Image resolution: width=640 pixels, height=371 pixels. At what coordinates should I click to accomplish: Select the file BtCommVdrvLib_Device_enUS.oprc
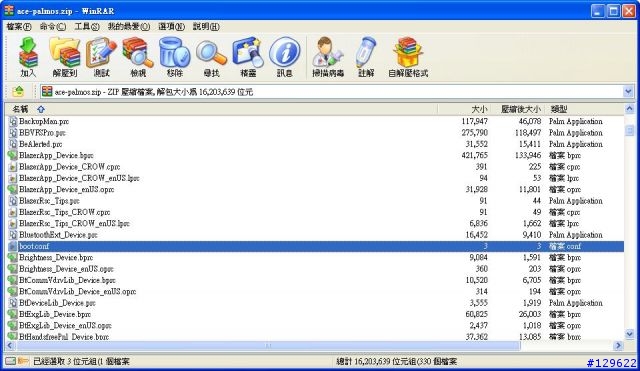click(x=78, y=291)
